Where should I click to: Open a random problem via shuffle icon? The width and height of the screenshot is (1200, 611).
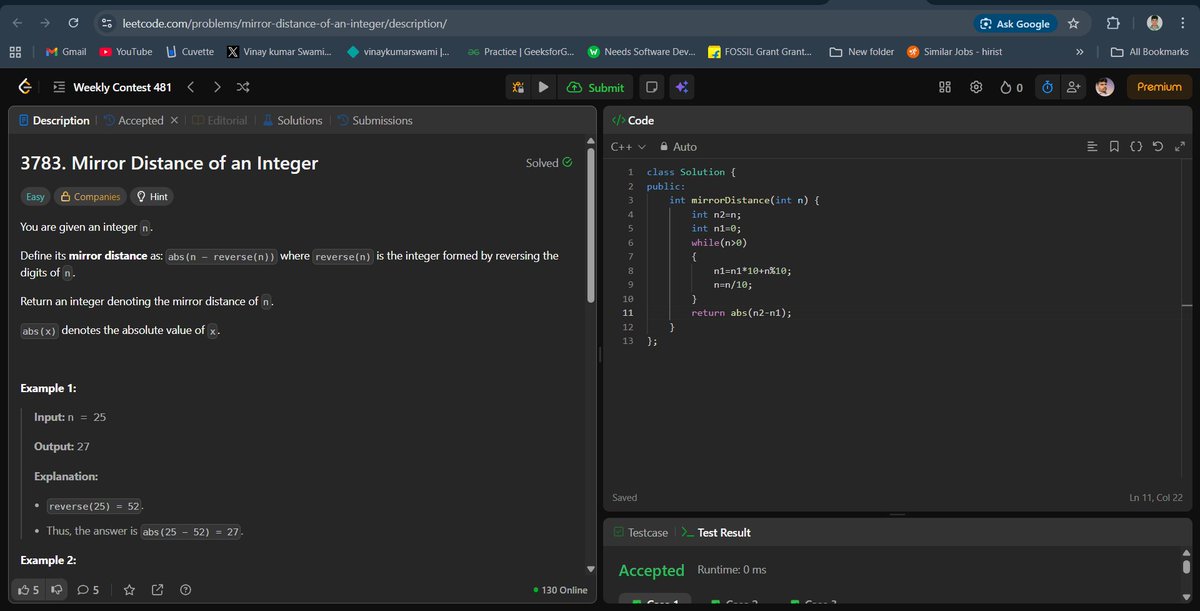[x=242, y=87]
